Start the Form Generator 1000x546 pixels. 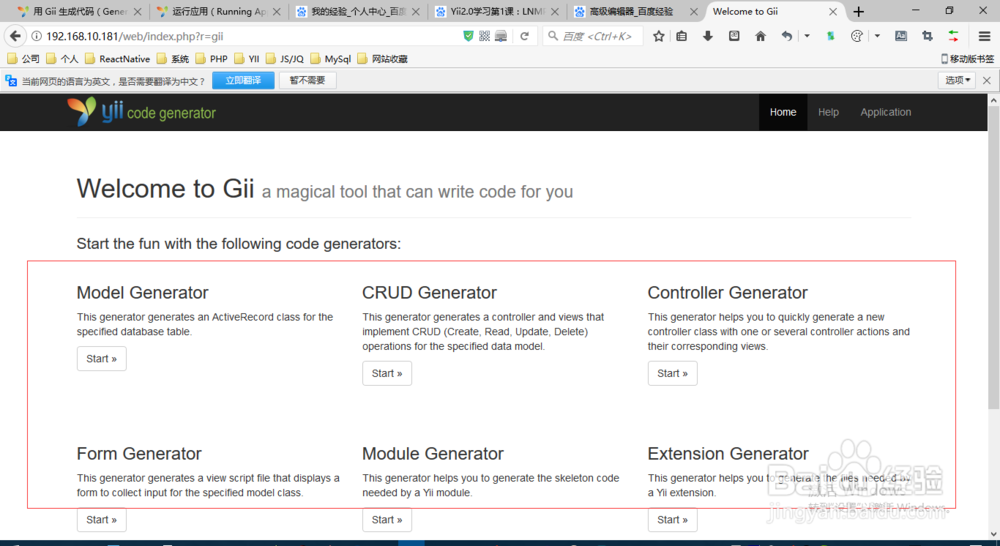101,520
